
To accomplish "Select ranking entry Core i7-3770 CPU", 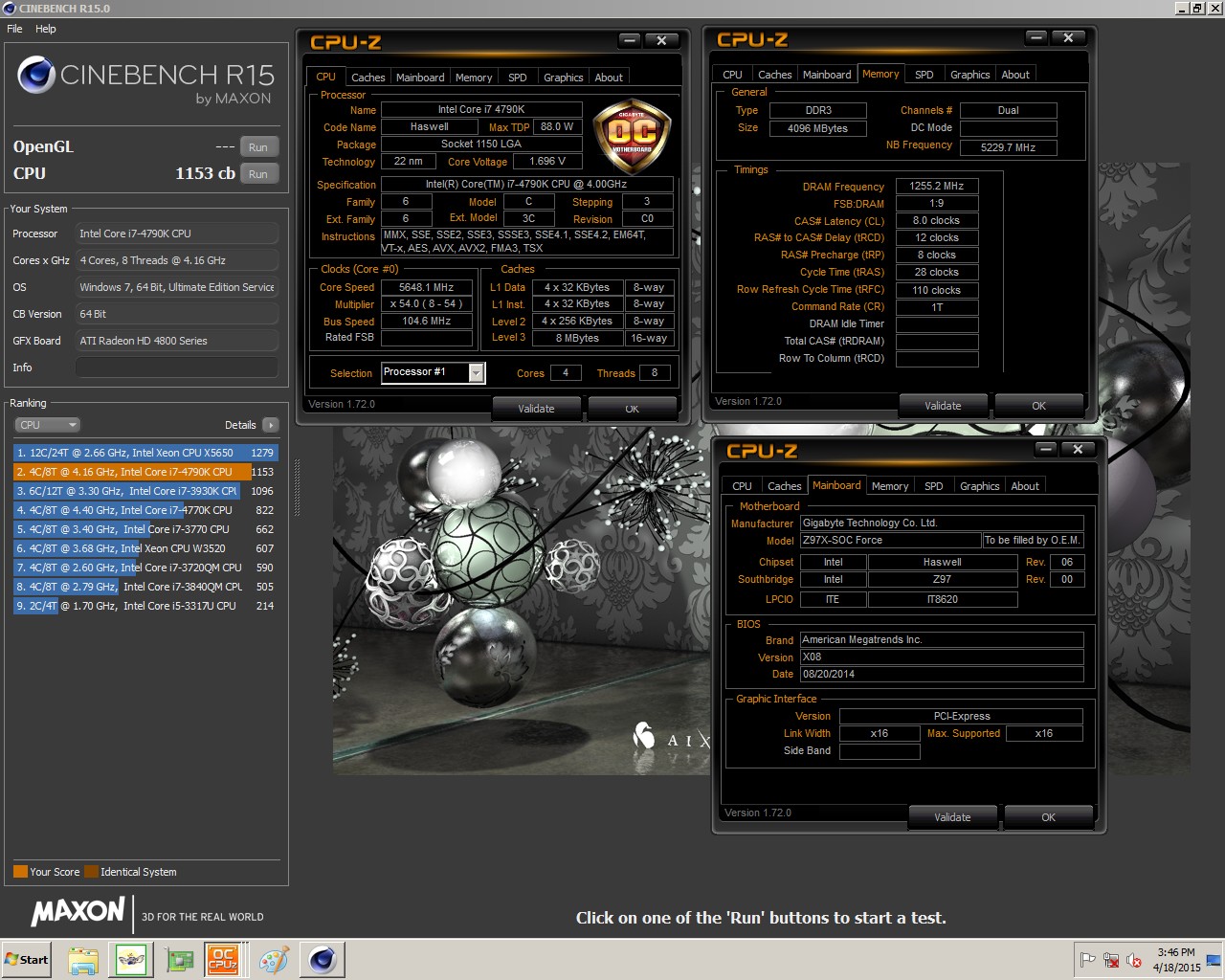I will point(145,529).
